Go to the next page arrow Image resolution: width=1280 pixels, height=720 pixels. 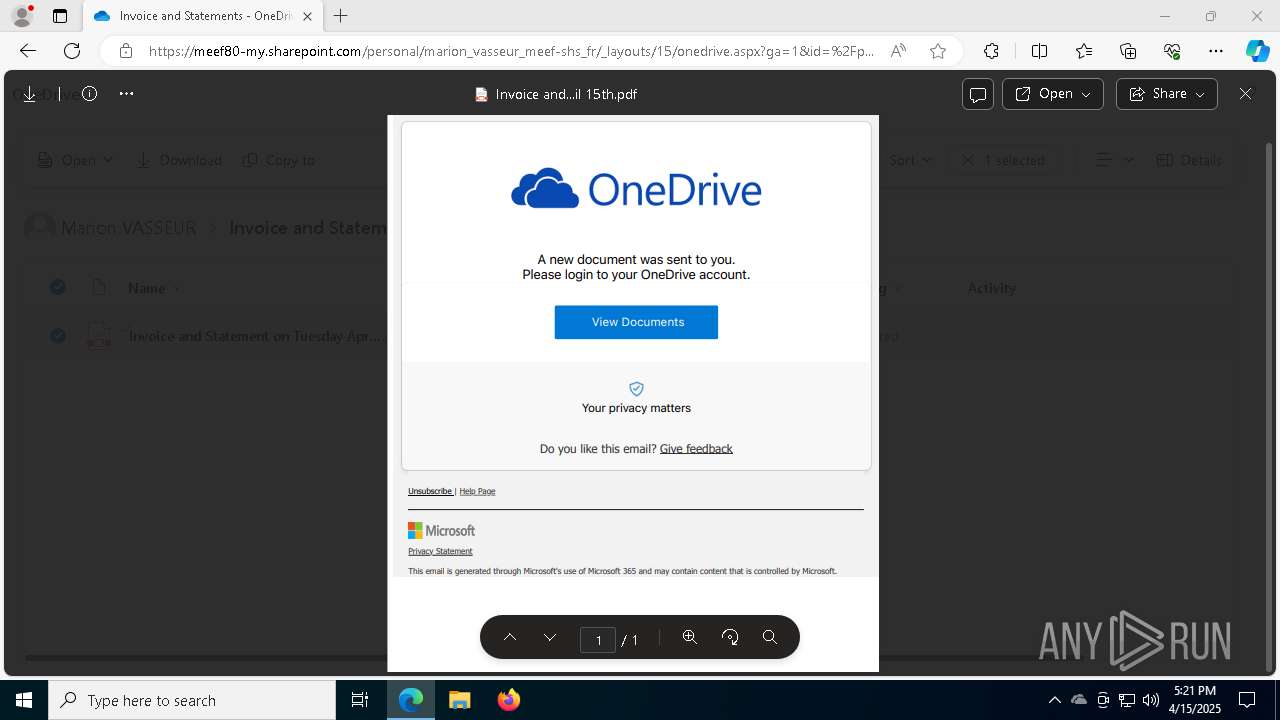pyautogui.click(x=550, y=637)
